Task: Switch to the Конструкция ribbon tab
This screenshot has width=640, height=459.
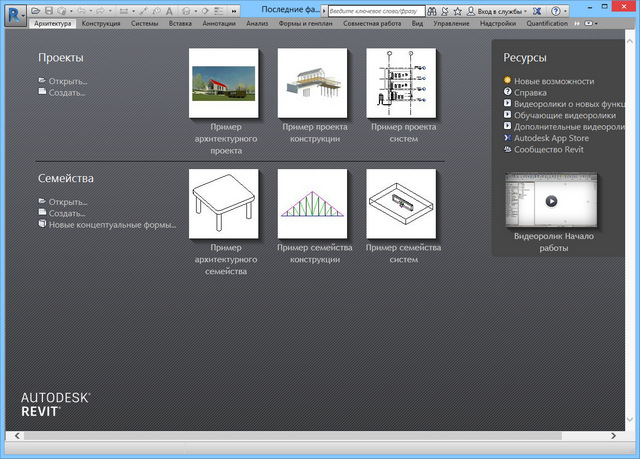Action: (x=101, y=22)
